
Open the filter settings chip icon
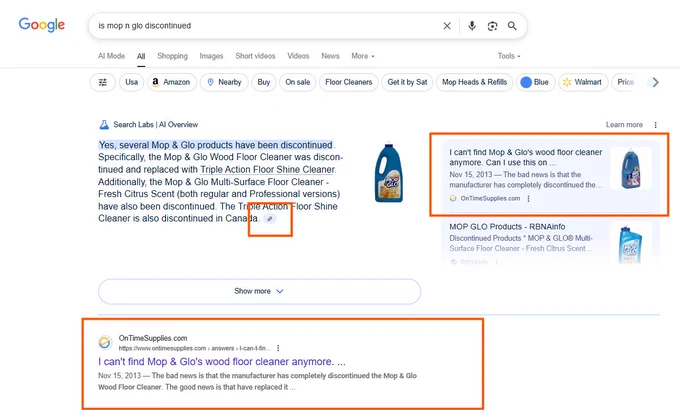[x=103, y=82]
